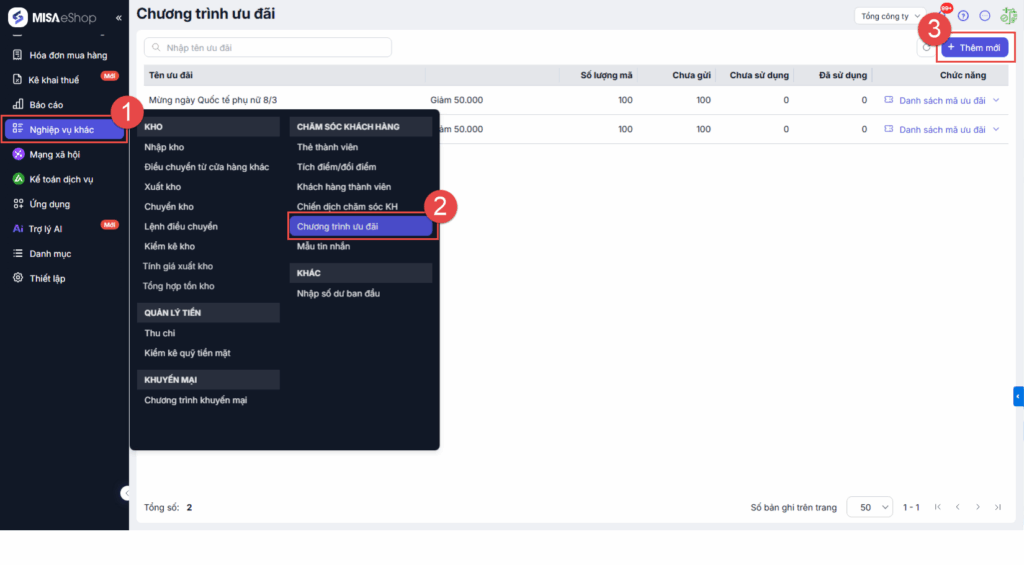Viewport: 1024px width, 565px height.
Task: Open Xuất kho menu item
Action: [x=163, y=187]
